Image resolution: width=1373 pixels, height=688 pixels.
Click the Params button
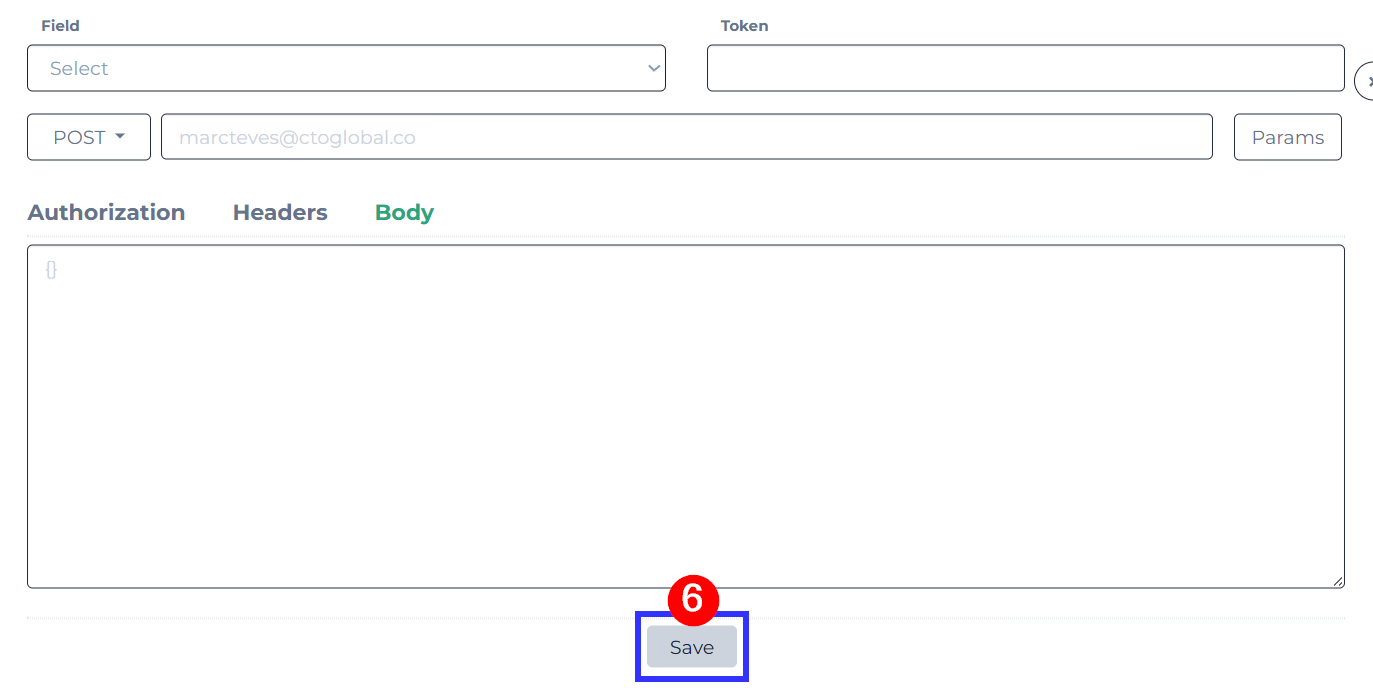point(1288,137)
